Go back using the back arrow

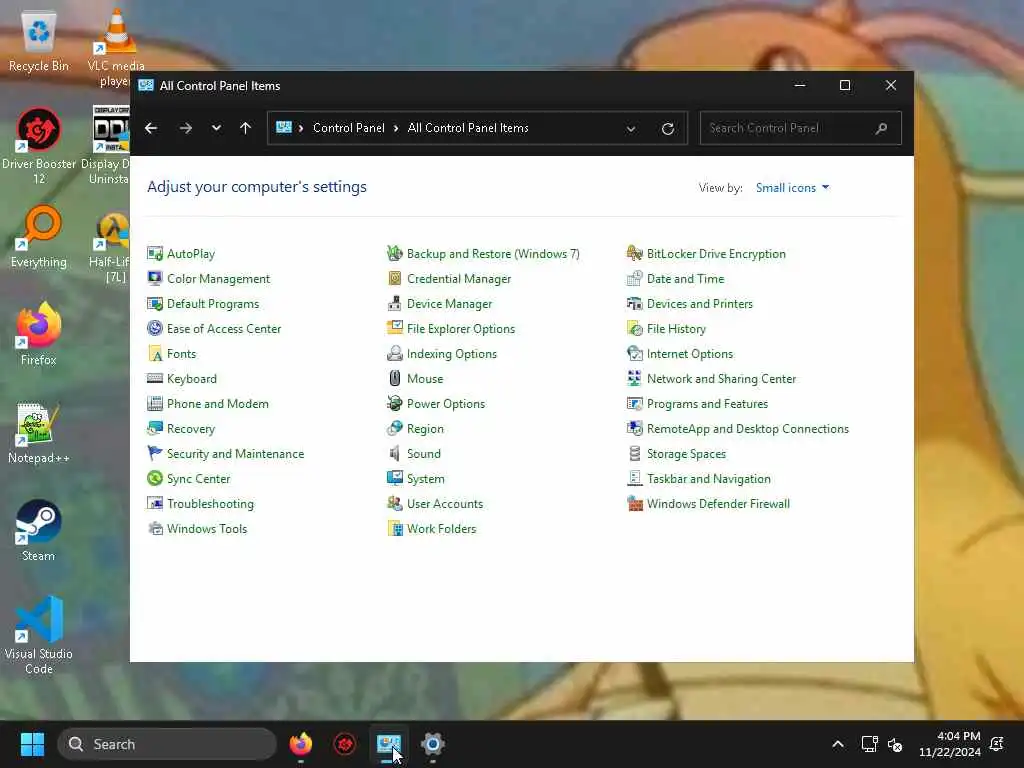(x=151, y=128)
